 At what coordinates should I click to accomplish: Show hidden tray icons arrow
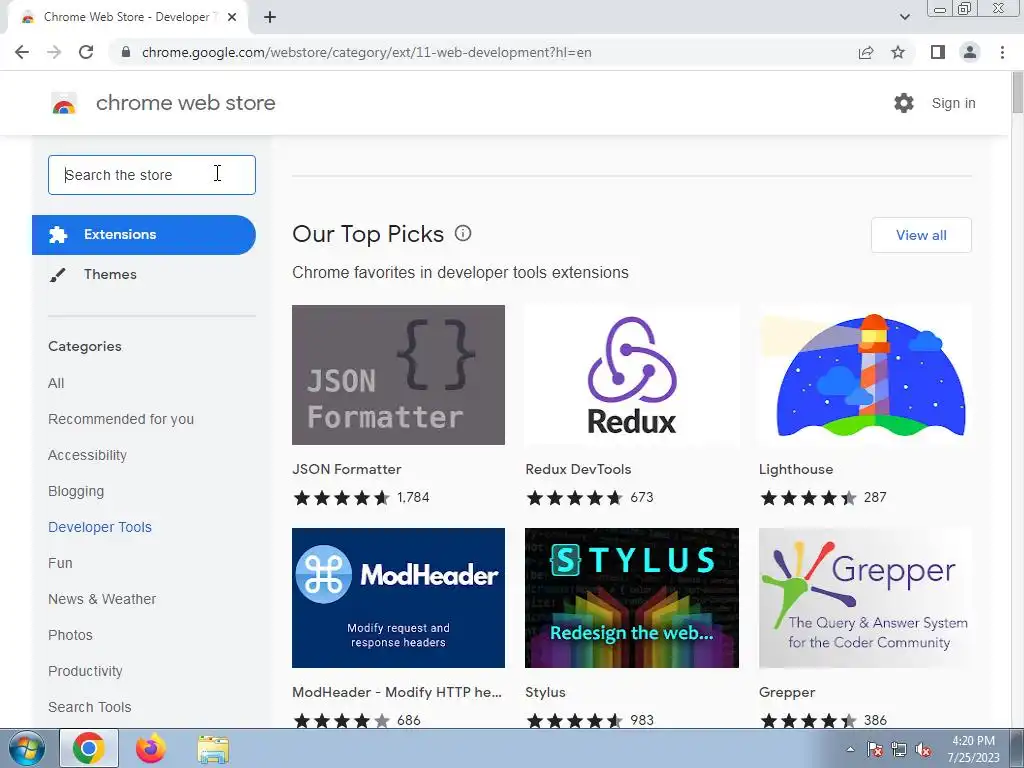(850, 749)
